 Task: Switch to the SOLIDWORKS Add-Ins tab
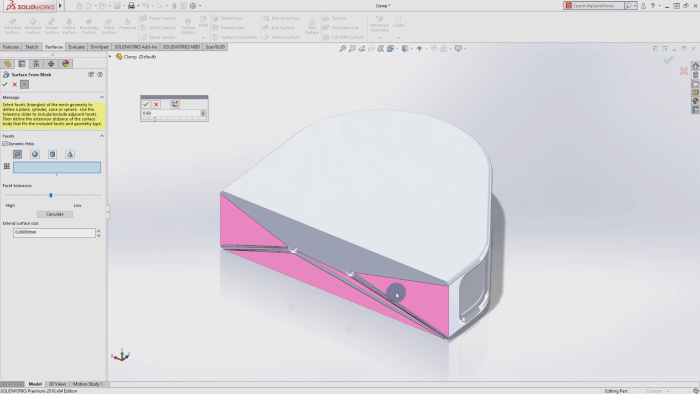[x=136, y=47]
